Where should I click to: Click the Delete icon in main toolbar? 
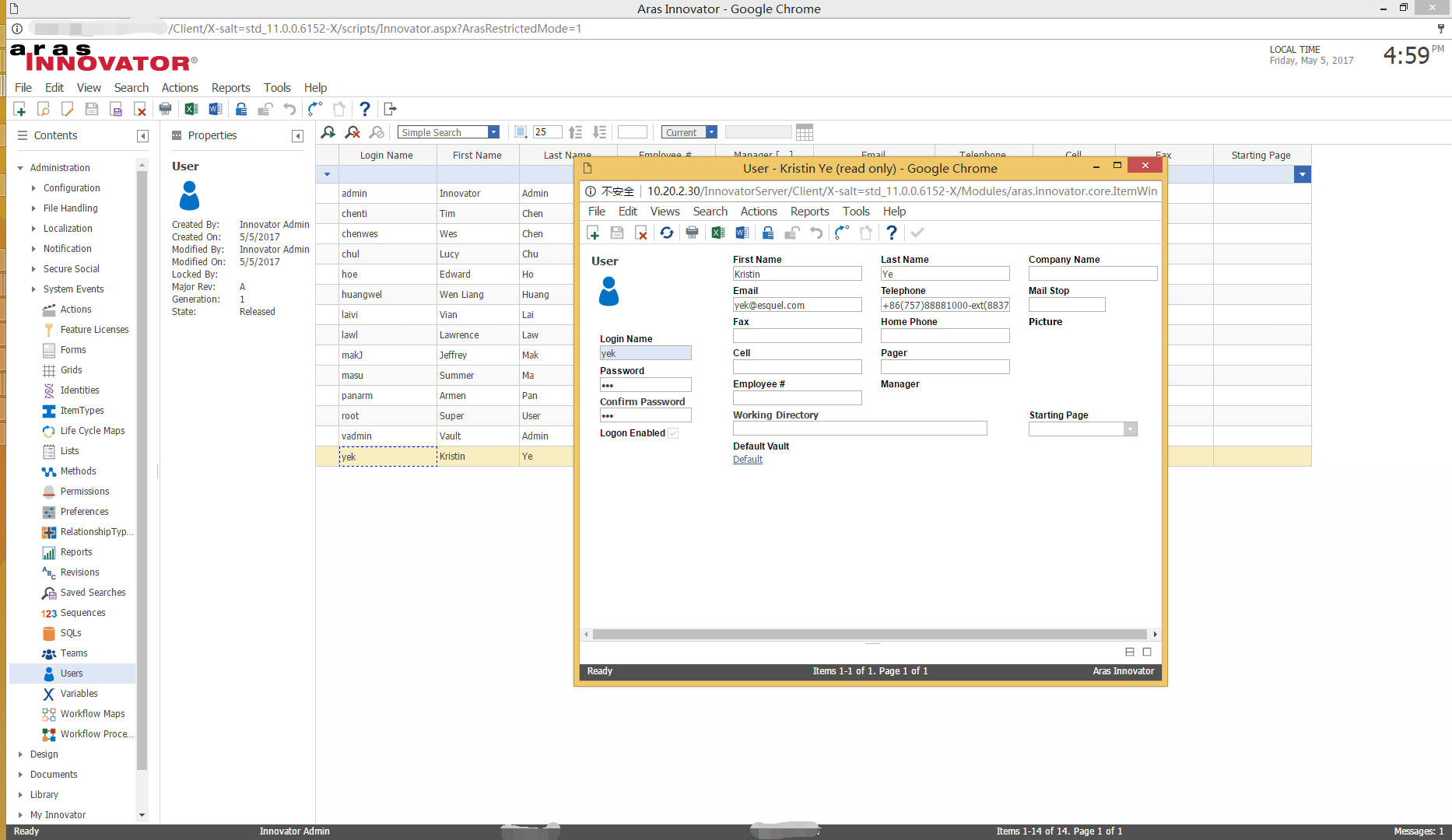(x=140, y=109)
